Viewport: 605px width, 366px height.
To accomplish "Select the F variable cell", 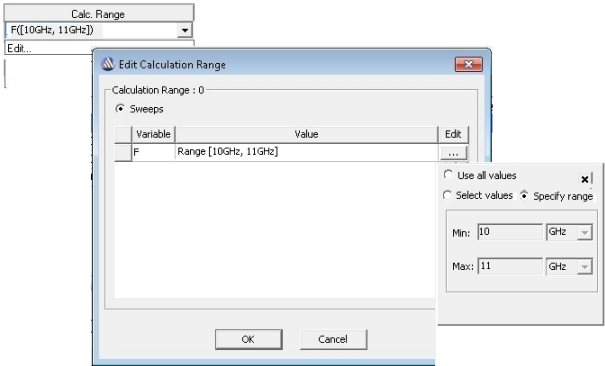I will click(x=153, y=152).
